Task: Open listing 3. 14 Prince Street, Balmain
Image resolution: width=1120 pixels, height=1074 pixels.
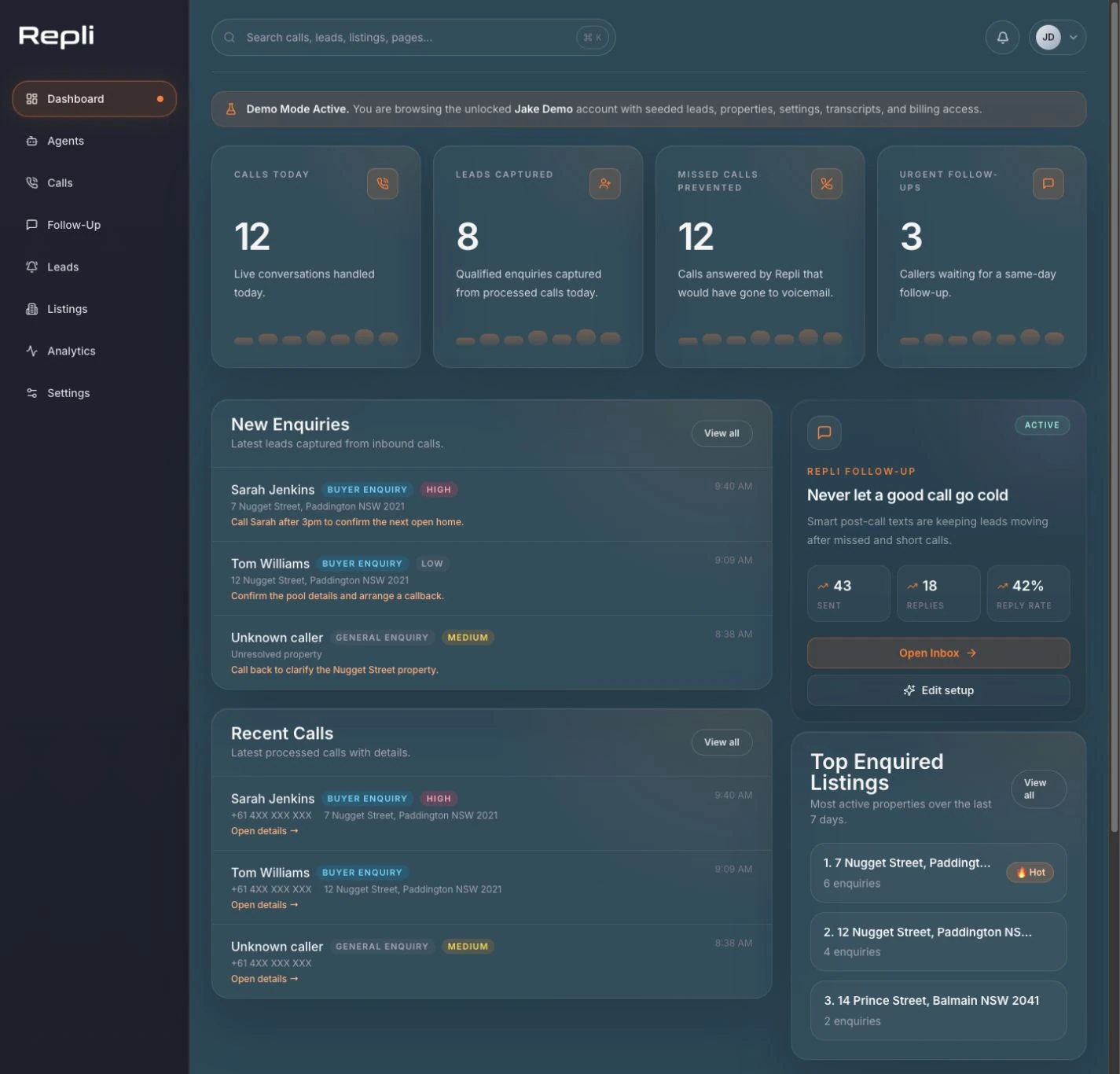Action: (x=938, y=1010)
